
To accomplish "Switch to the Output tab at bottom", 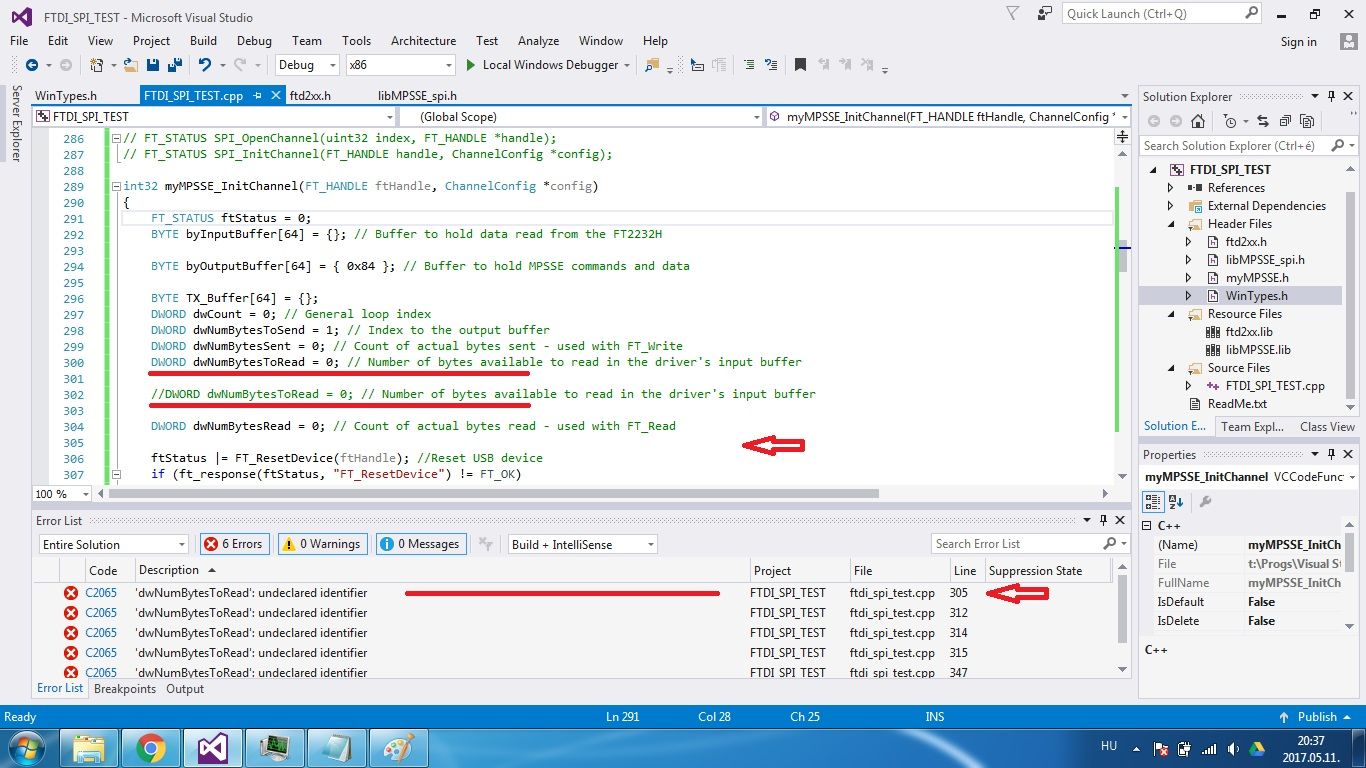I will (x=185, y=689).
